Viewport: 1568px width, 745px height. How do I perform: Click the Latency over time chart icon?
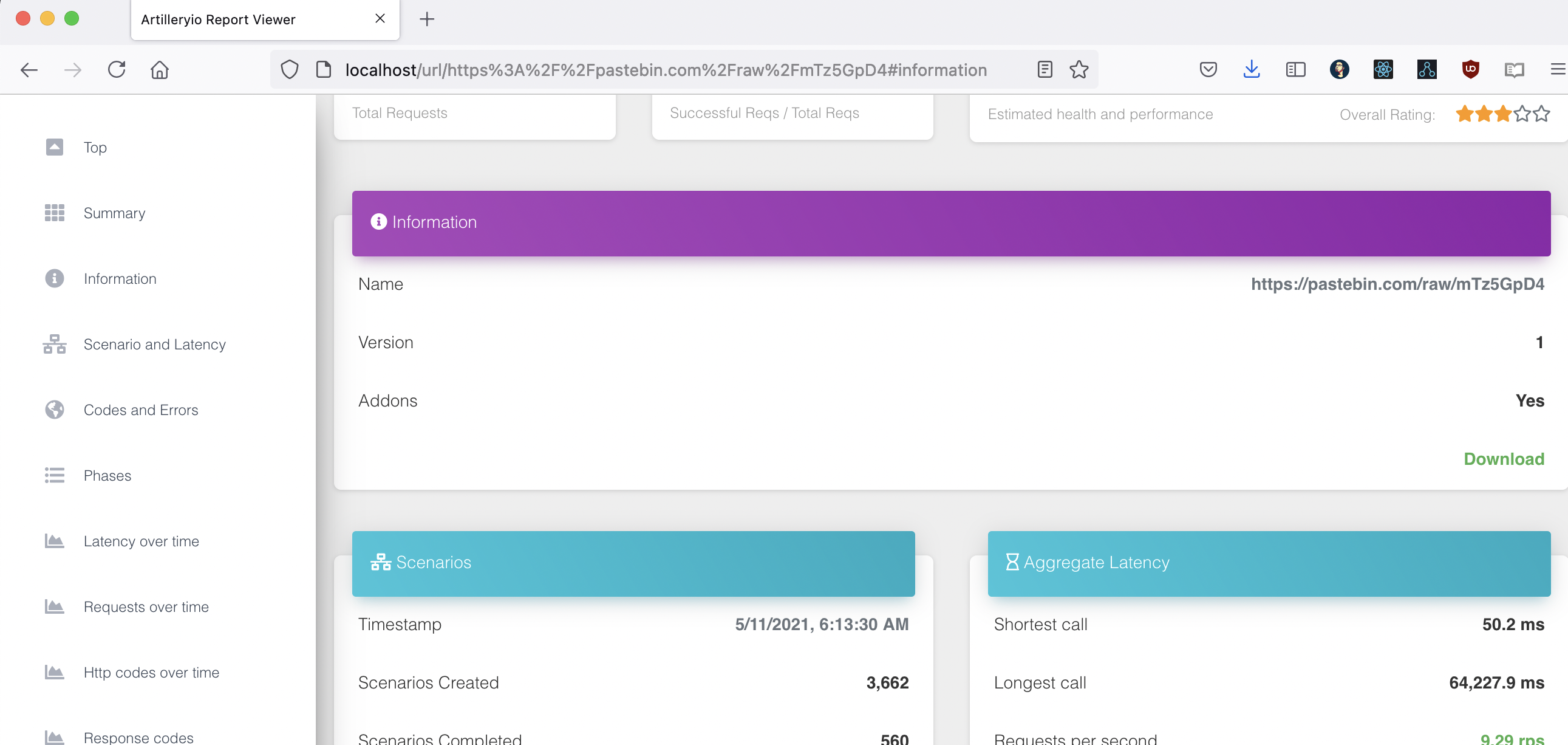(x=54, y=541)
